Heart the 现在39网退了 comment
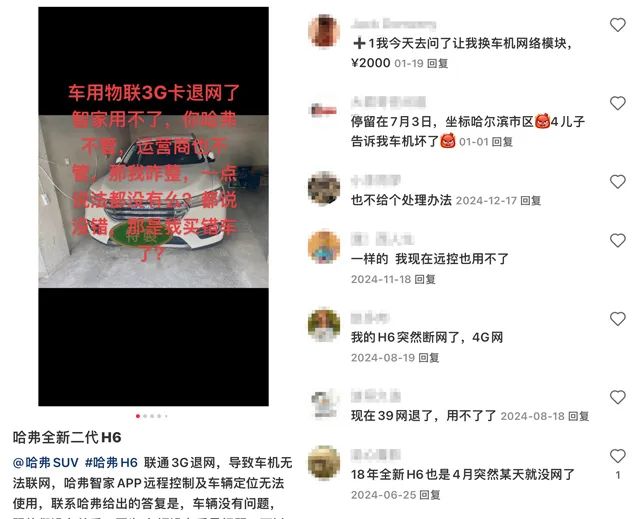The width and height of the screenshot is (641, 519). pos(617,397)
